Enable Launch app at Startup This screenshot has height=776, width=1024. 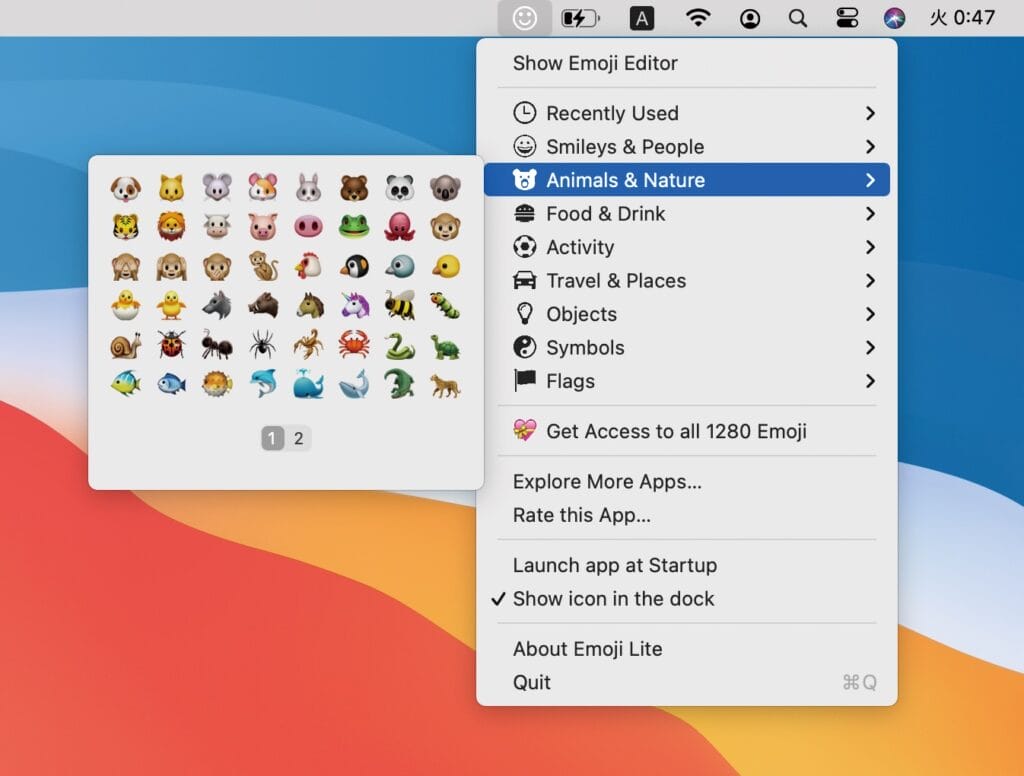click(x=614, y=565)
